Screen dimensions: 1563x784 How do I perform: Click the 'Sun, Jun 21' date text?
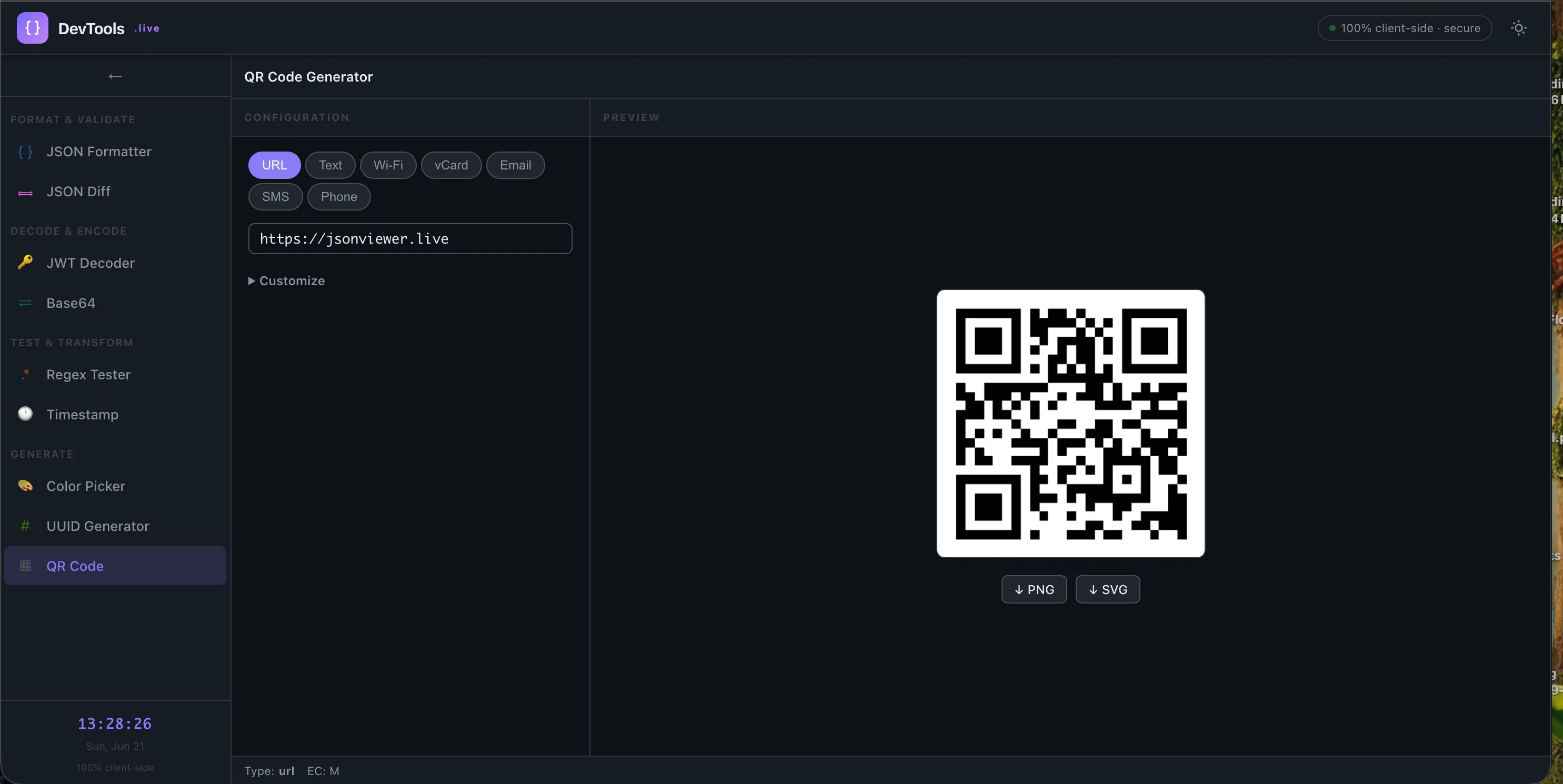pos(115,746)
